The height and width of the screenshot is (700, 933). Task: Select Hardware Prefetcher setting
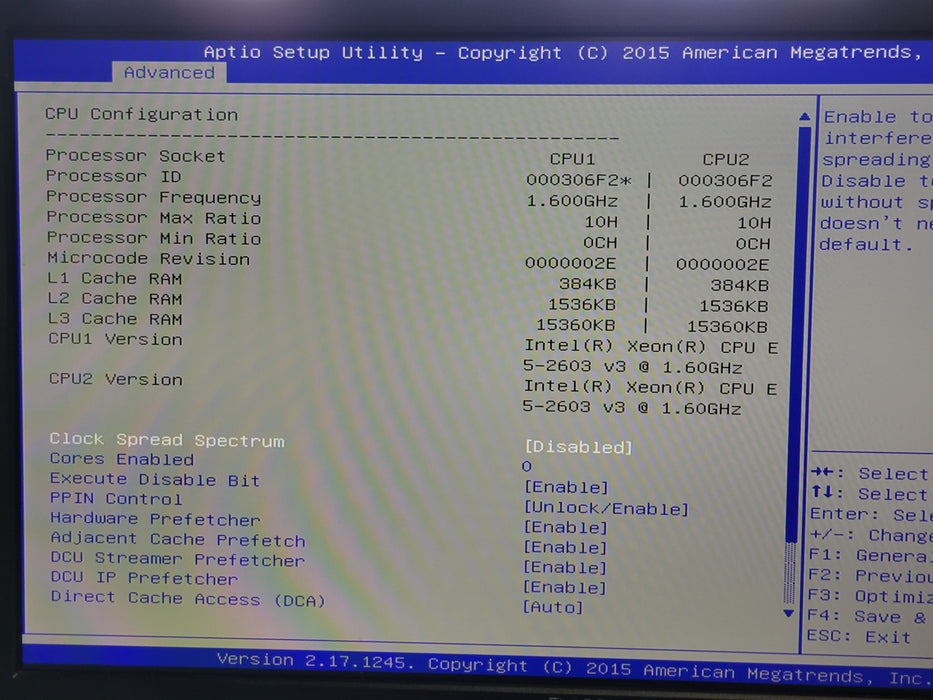[x=155, y=519]
